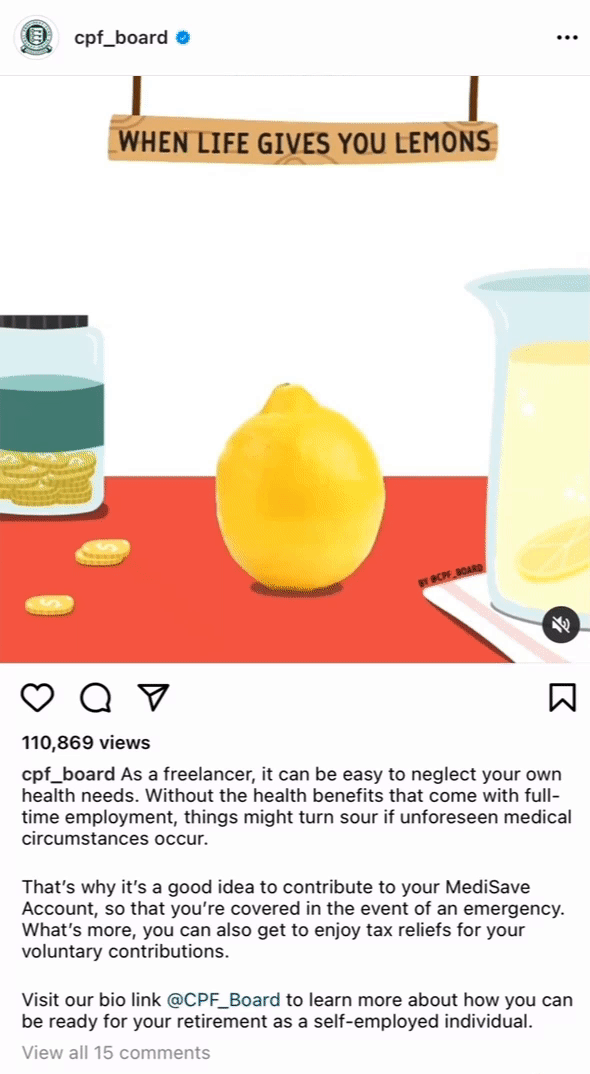This screenshot has height=1074, width=590.
Task: Click the loose gold coin on the table
Action: click(50, 605)
